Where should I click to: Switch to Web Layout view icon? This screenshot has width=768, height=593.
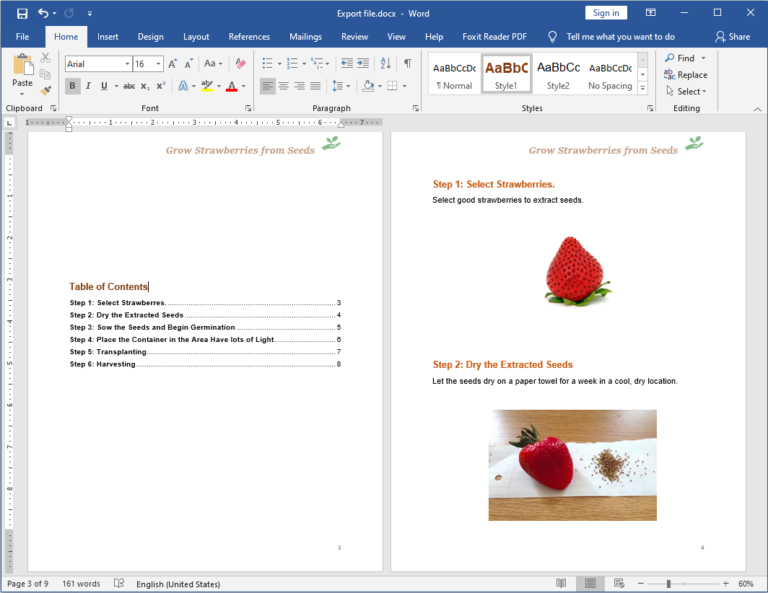pyautogui.click(x=619, y=583)
